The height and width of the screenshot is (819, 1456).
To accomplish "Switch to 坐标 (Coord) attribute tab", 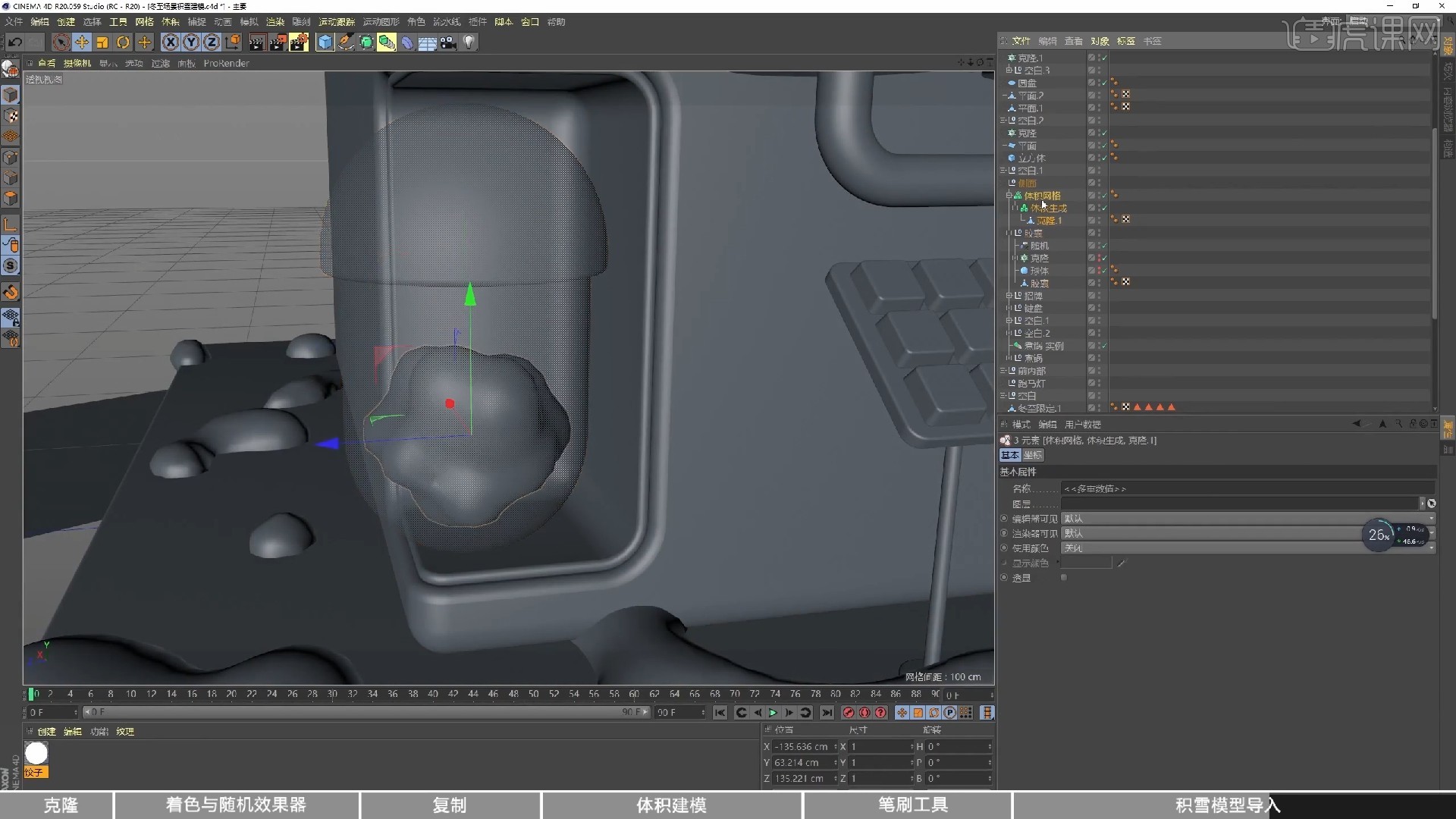I will click(1033, 455).
